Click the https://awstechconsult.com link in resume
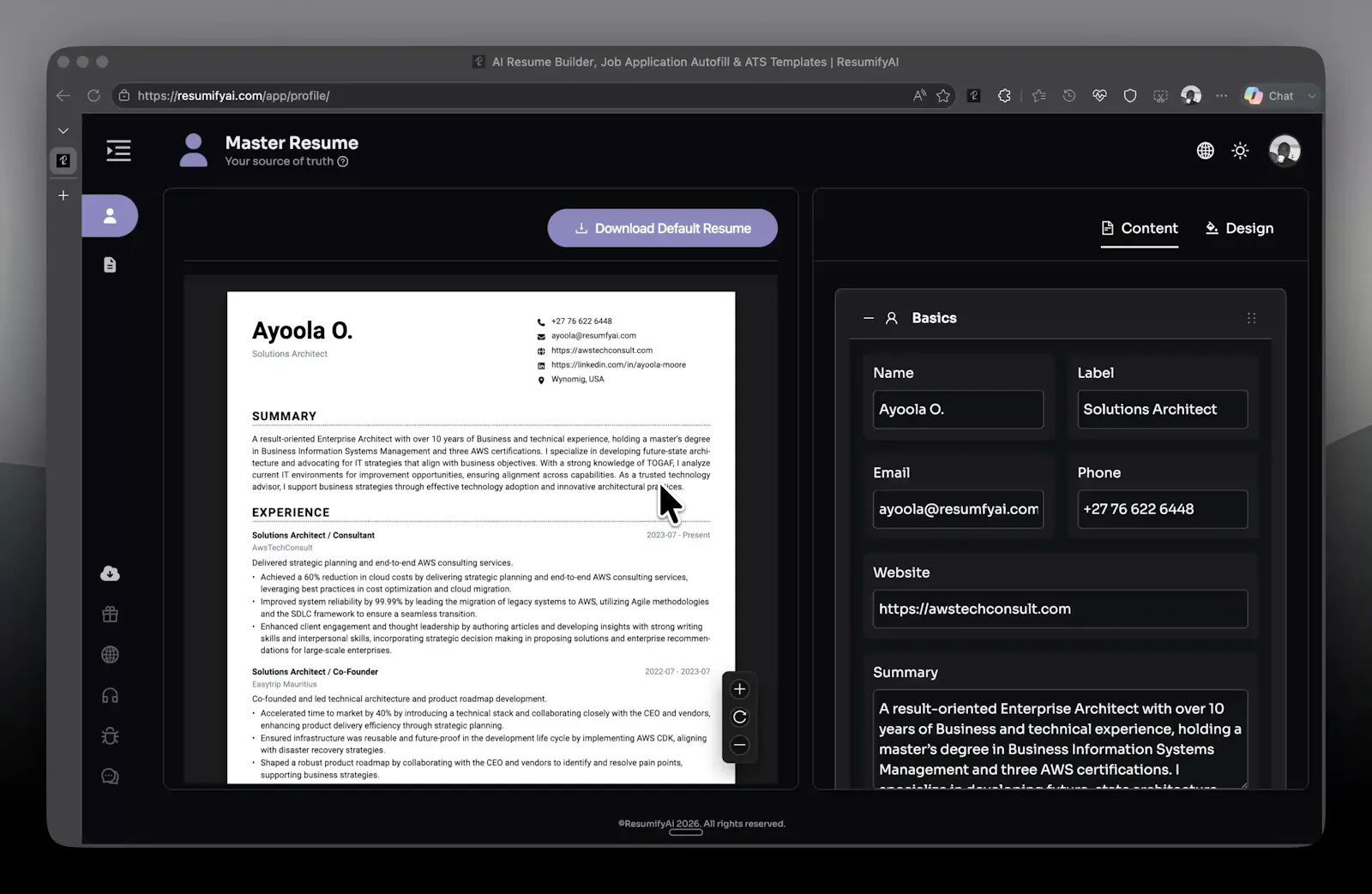The height and width of the screenshot is (894, 1372). [602, 351]
